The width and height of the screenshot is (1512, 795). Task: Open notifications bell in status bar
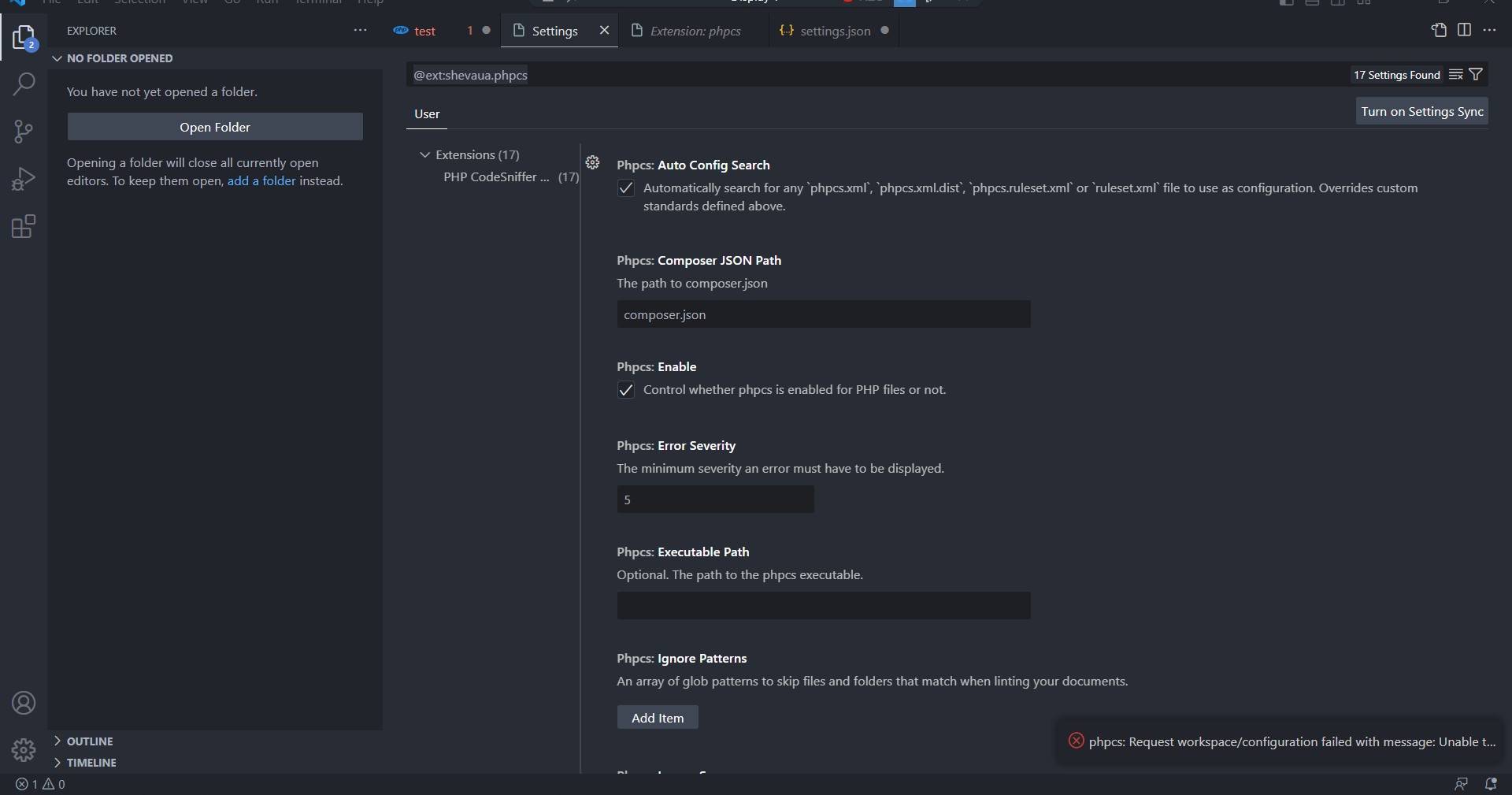point(1491,784)
